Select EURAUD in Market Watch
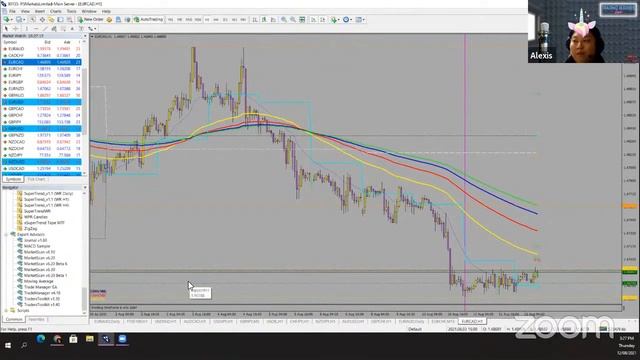 click(x=42, y=49)
